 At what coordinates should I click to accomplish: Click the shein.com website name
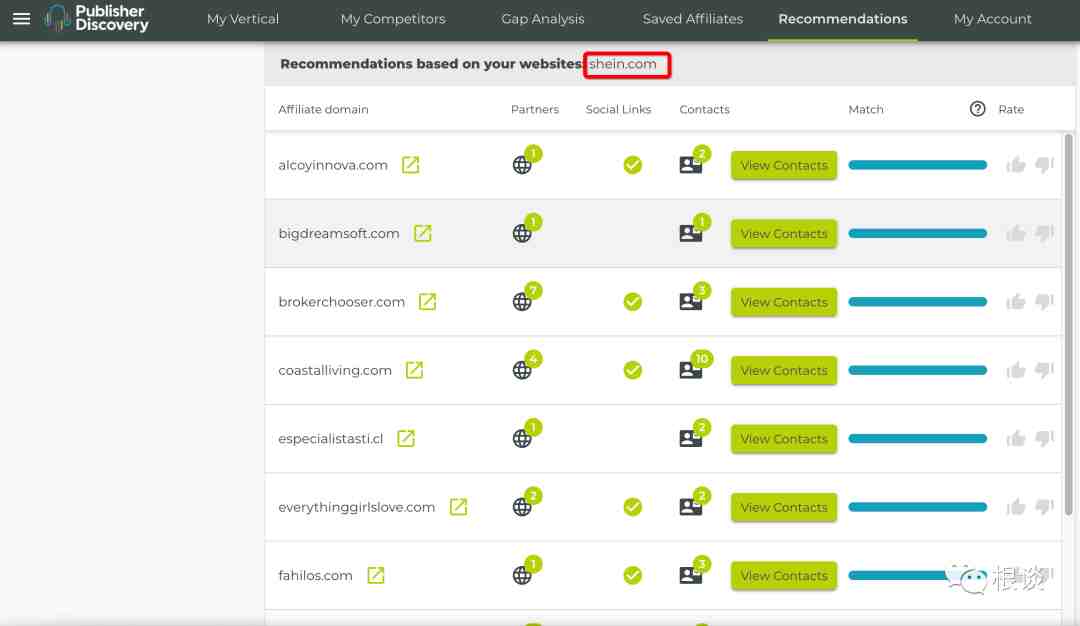tap(623, 64)
